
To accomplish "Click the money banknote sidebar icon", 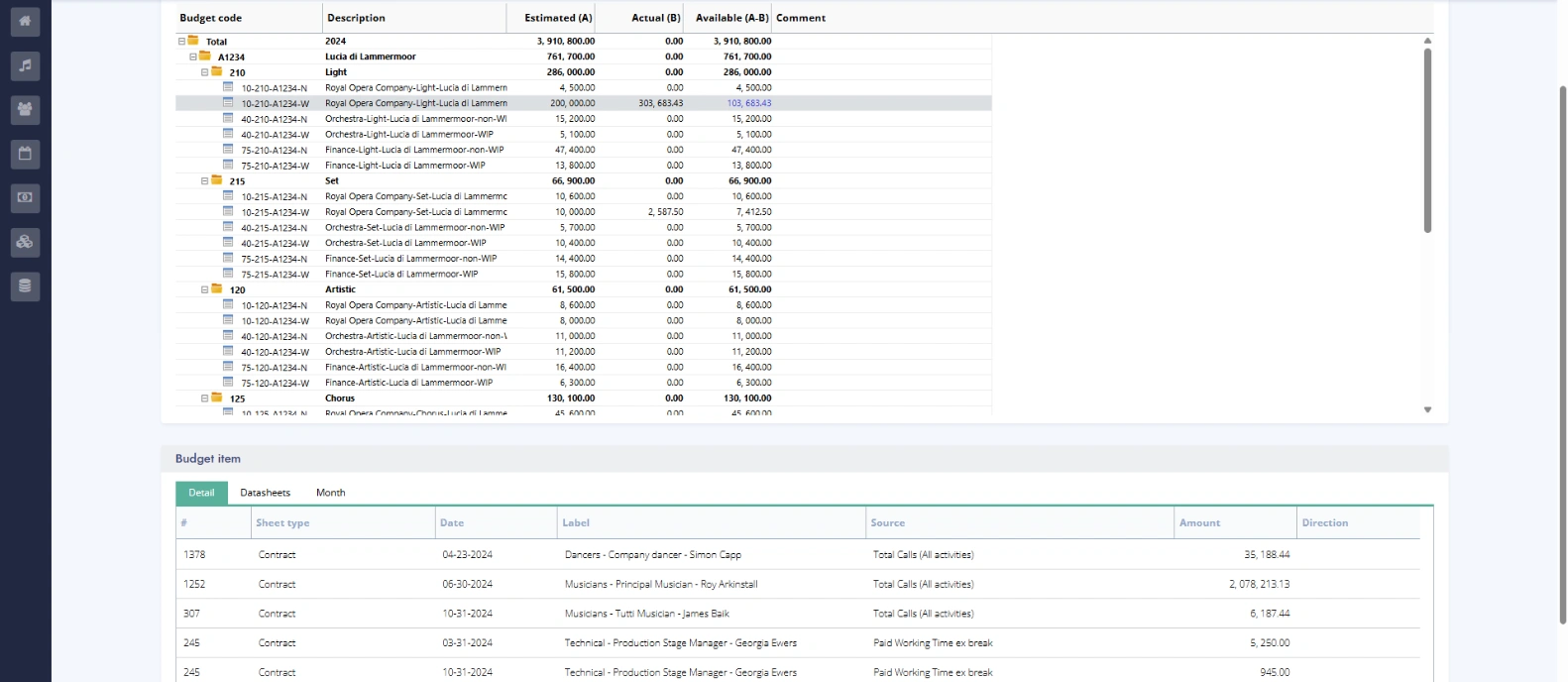I will coord(25,197).
